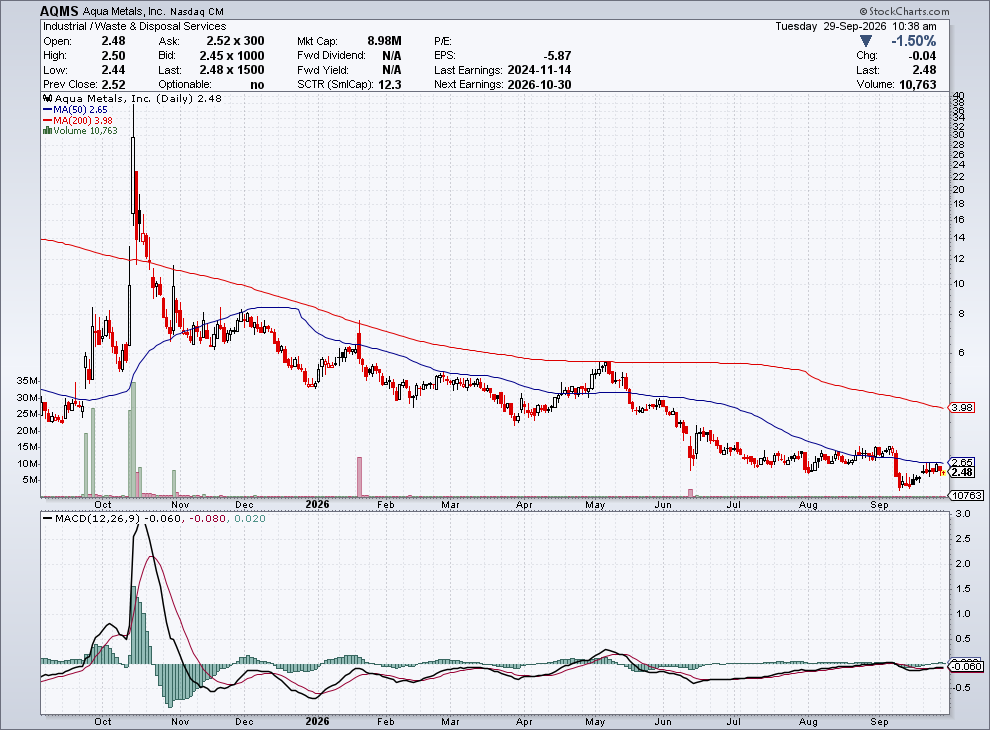
Task: Click the blue MA(50) legend line swatch
Action: click(x=48, y=109)
